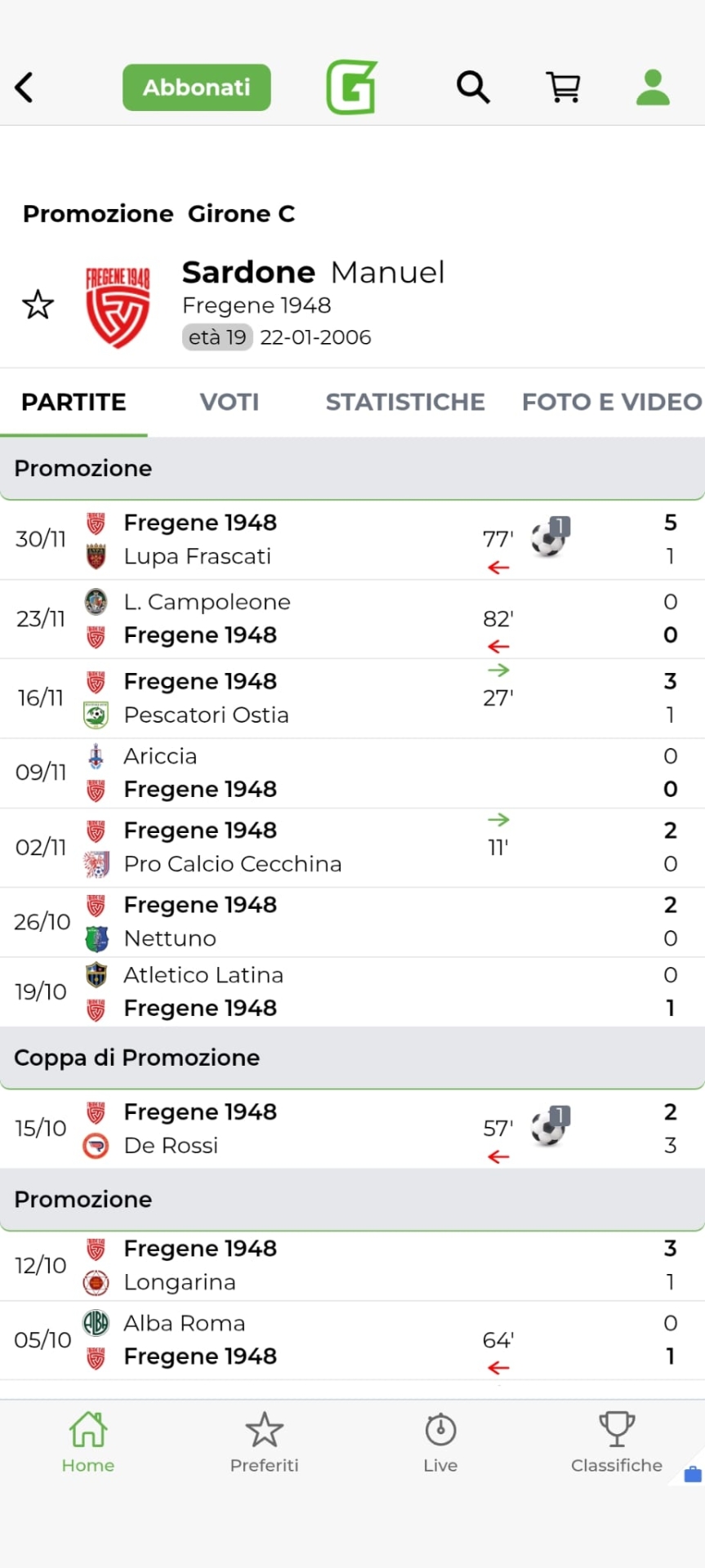
Task: Open the shopping cart icon
Action: pos(563,87)
